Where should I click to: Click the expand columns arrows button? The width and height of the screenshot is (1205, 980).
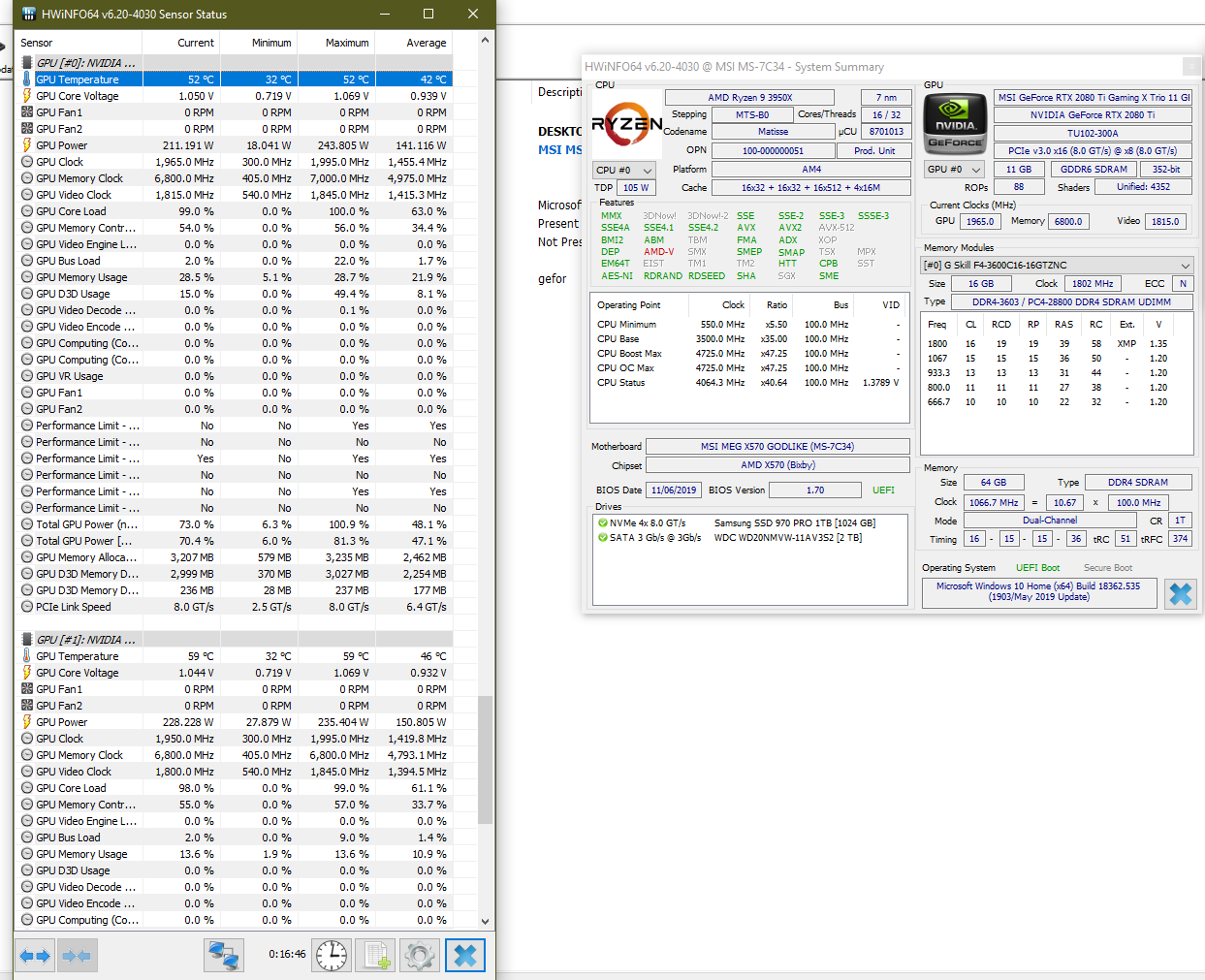(35, 956)
